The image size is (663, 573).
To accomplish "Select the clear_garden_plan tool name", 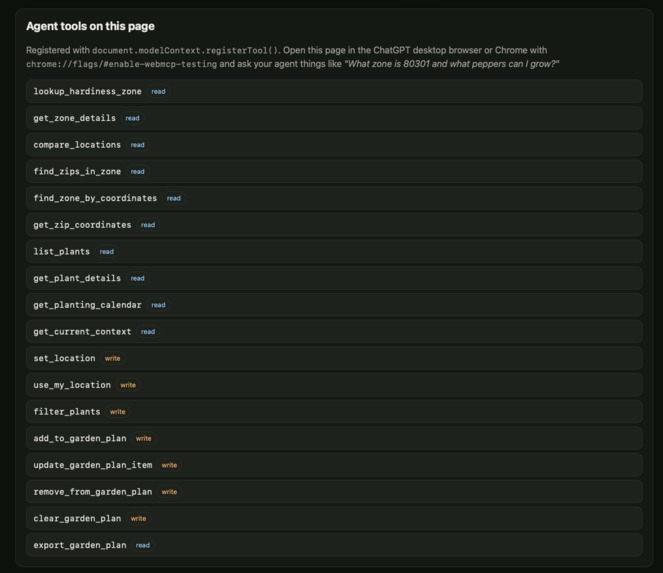I will click(x=77, y=518).
